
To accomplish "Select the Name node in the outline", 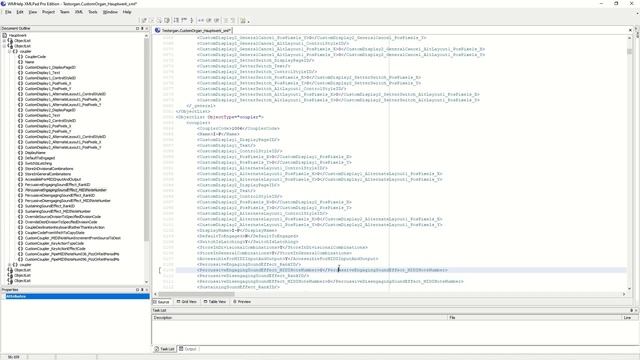I will pos(29,62).
